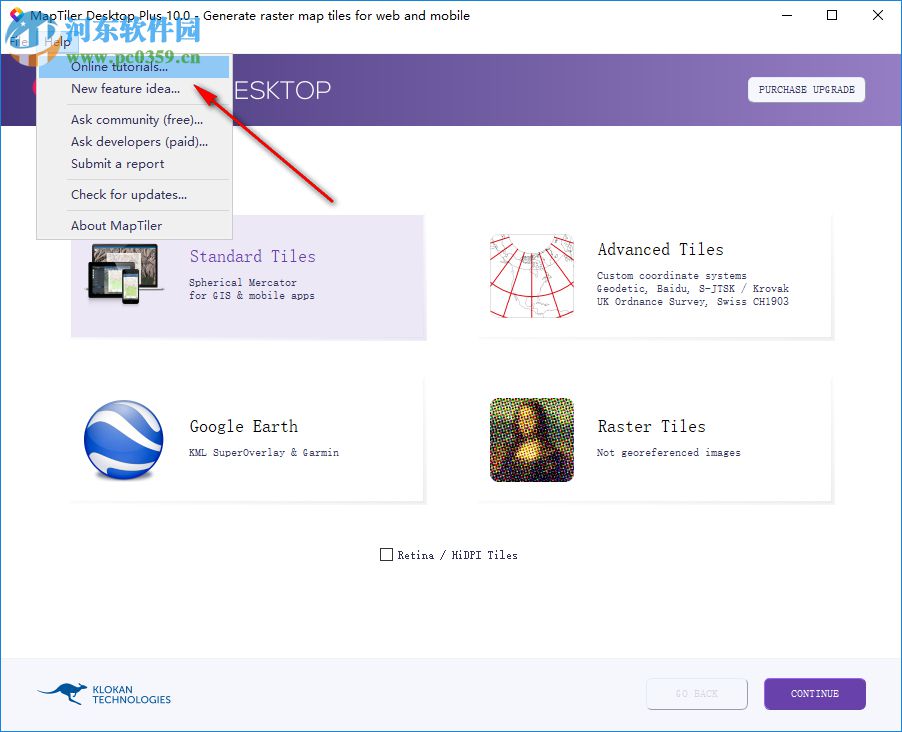Open the Online tutorials menu entry
The image size is (902, 732).
(x=134, y=67)
